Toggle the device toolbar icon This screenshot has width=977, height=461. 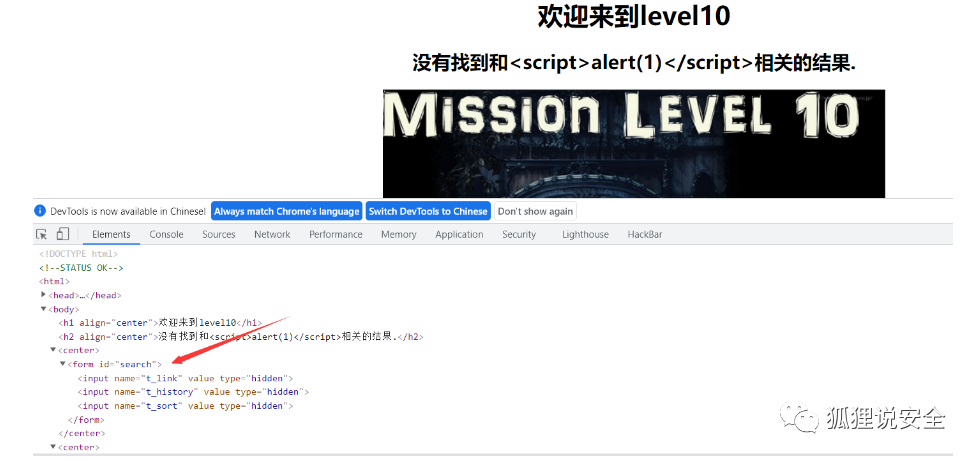click(62, 234)
